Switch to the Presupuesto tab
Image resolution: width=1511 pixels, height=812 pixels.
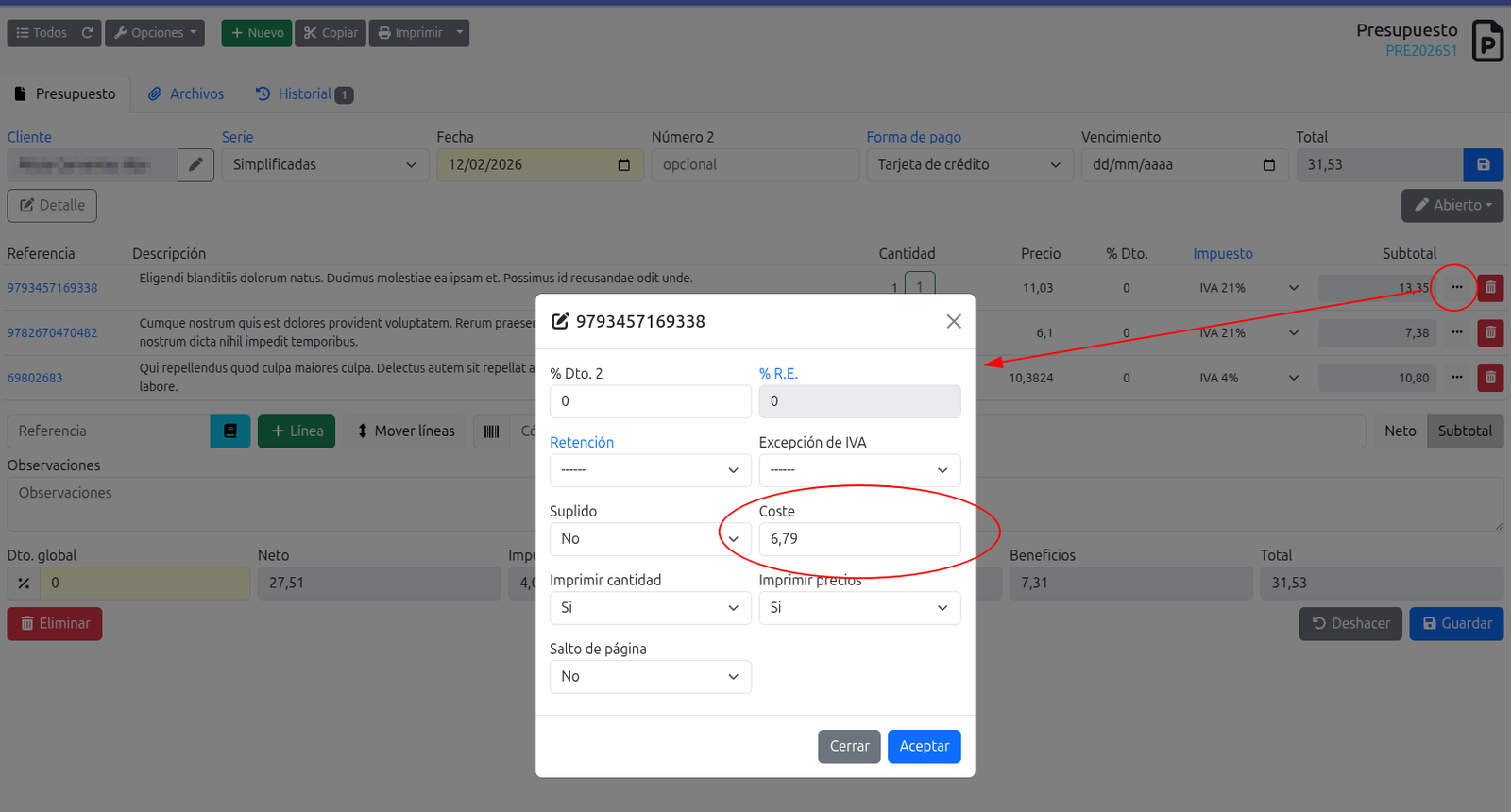click(x=65, y=94)
